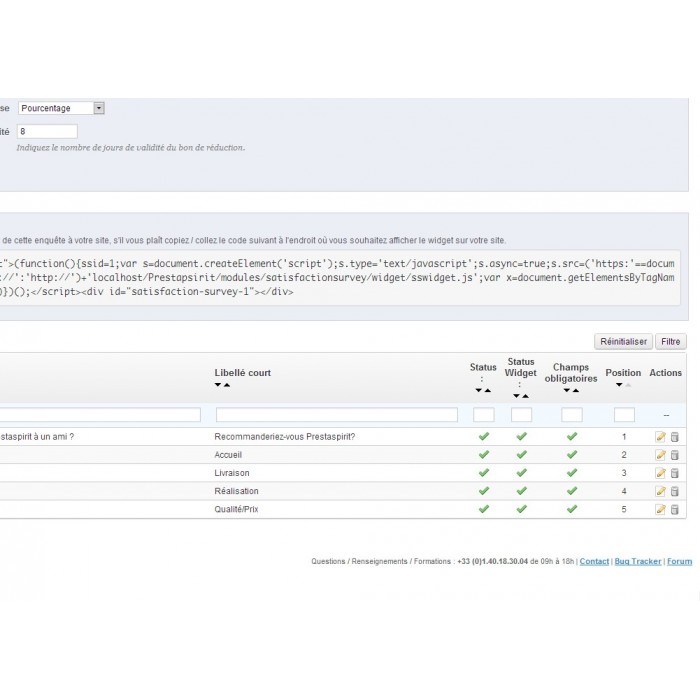Image resolution: width=700 pixels, height=700 pixels.
Task: Toggle Status Widget checkmark for Qualité/Prix row
Action: pos(521,509)
